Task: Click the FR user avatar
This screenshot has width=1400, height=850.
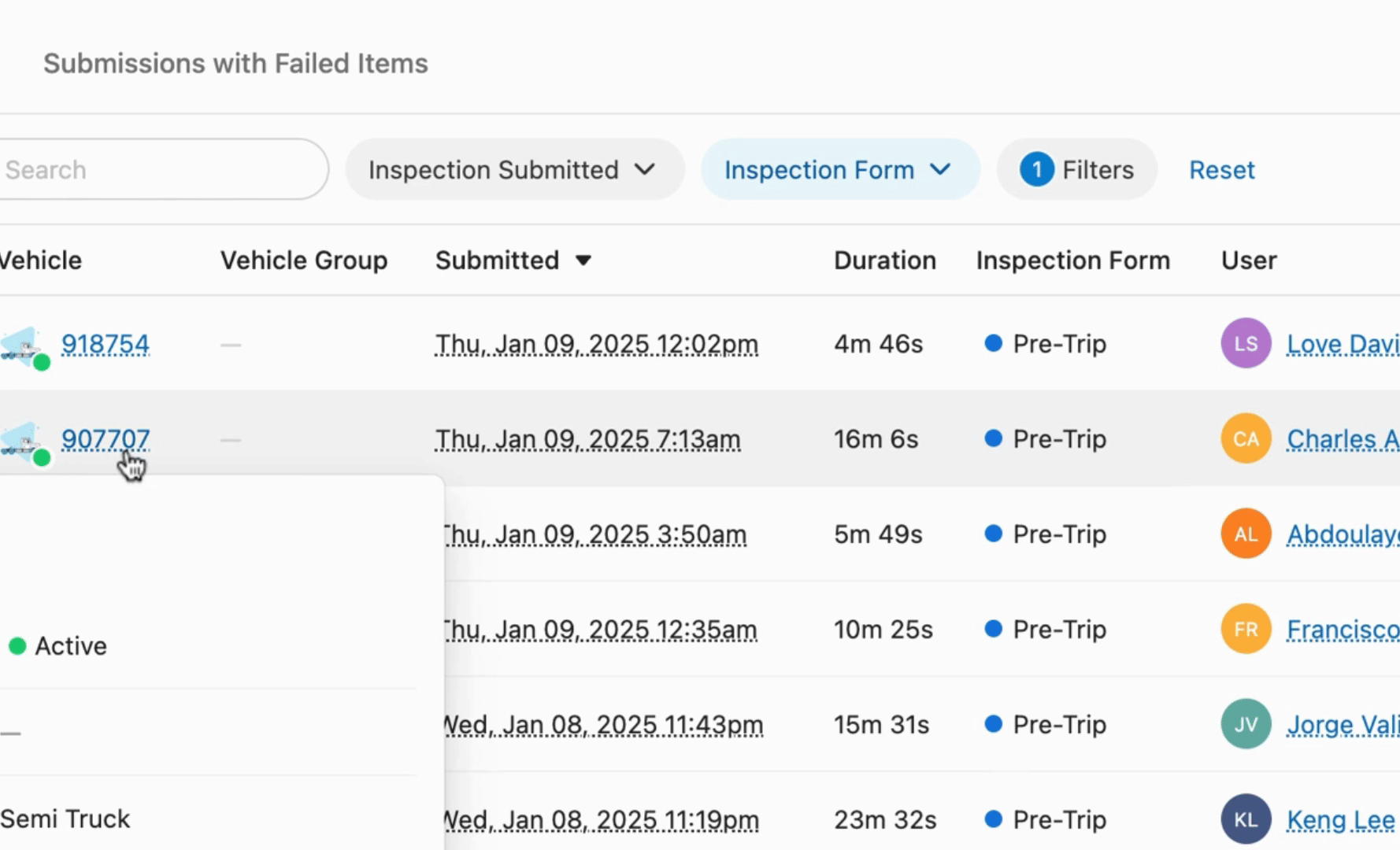Action: pyautogui.click(x=1246, y=630)
